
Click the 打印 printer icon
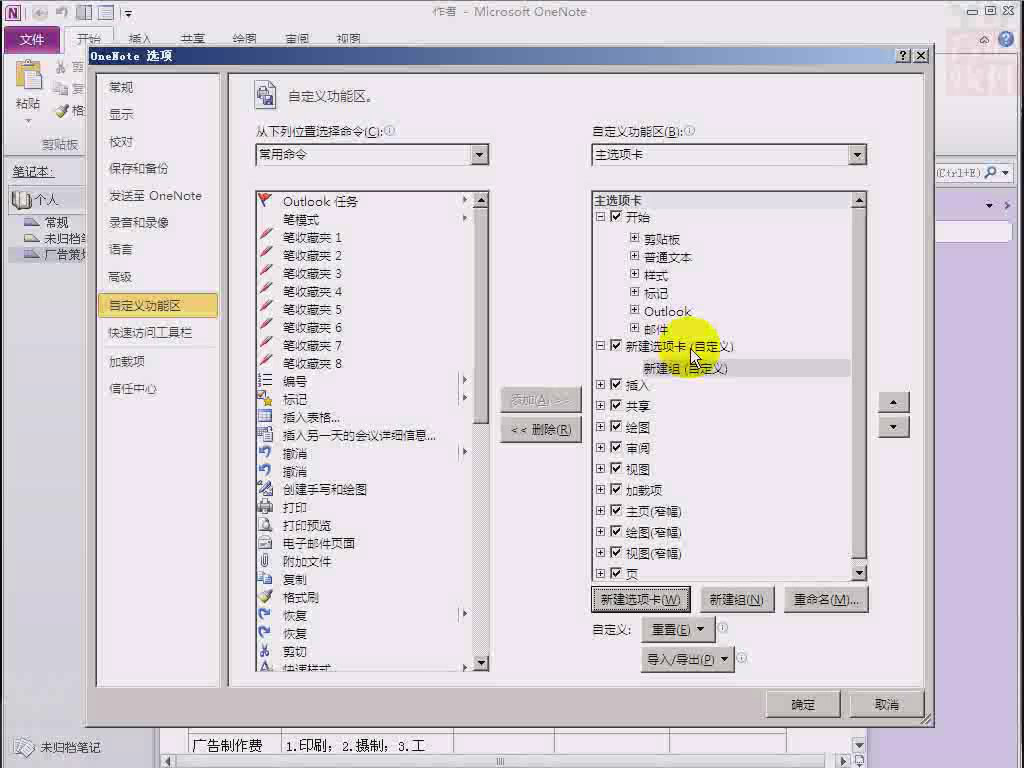point(265,507)
